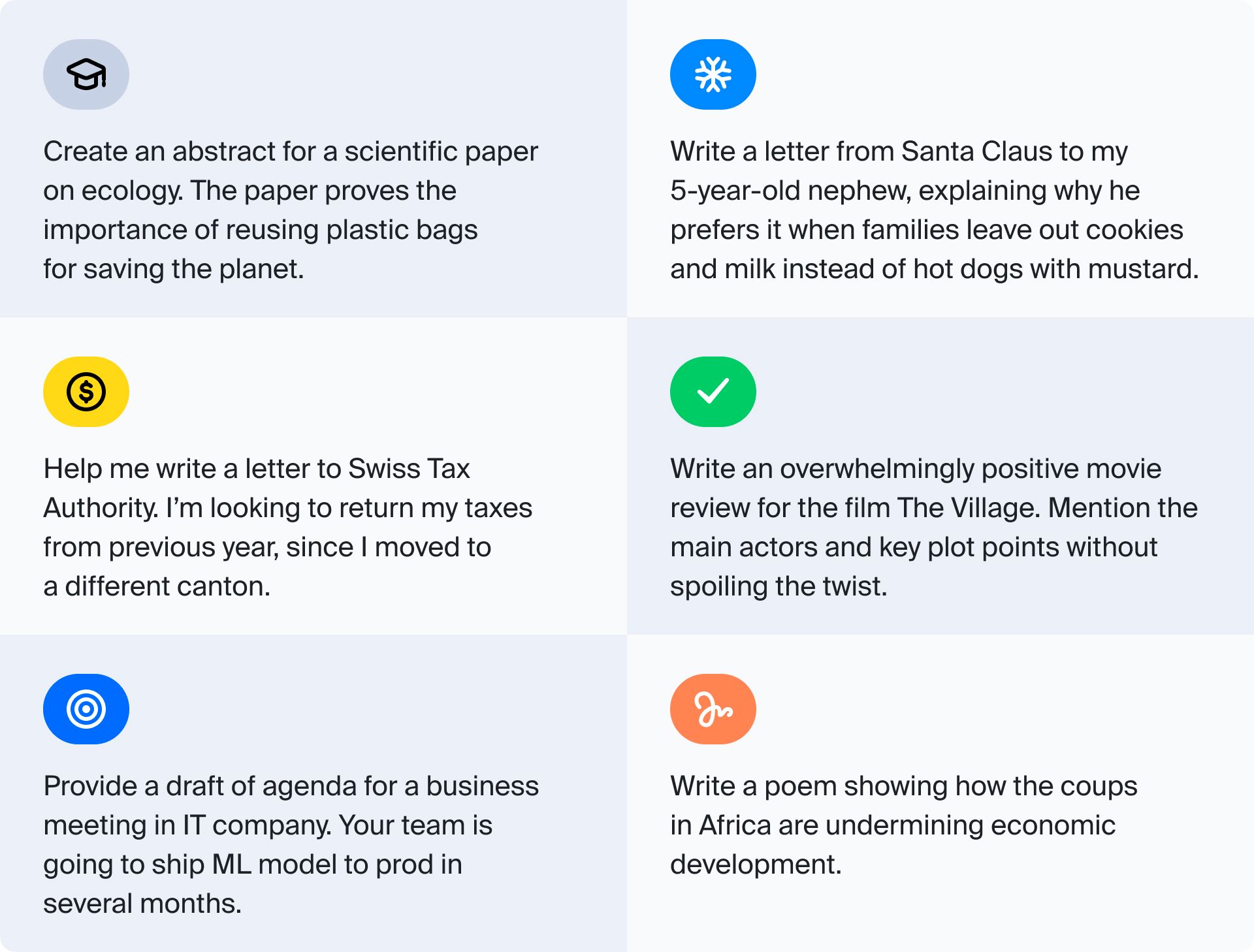Screen dimensions: 1254x952
Task: Click the orange signature scribble icon
Action: [713, 709]
